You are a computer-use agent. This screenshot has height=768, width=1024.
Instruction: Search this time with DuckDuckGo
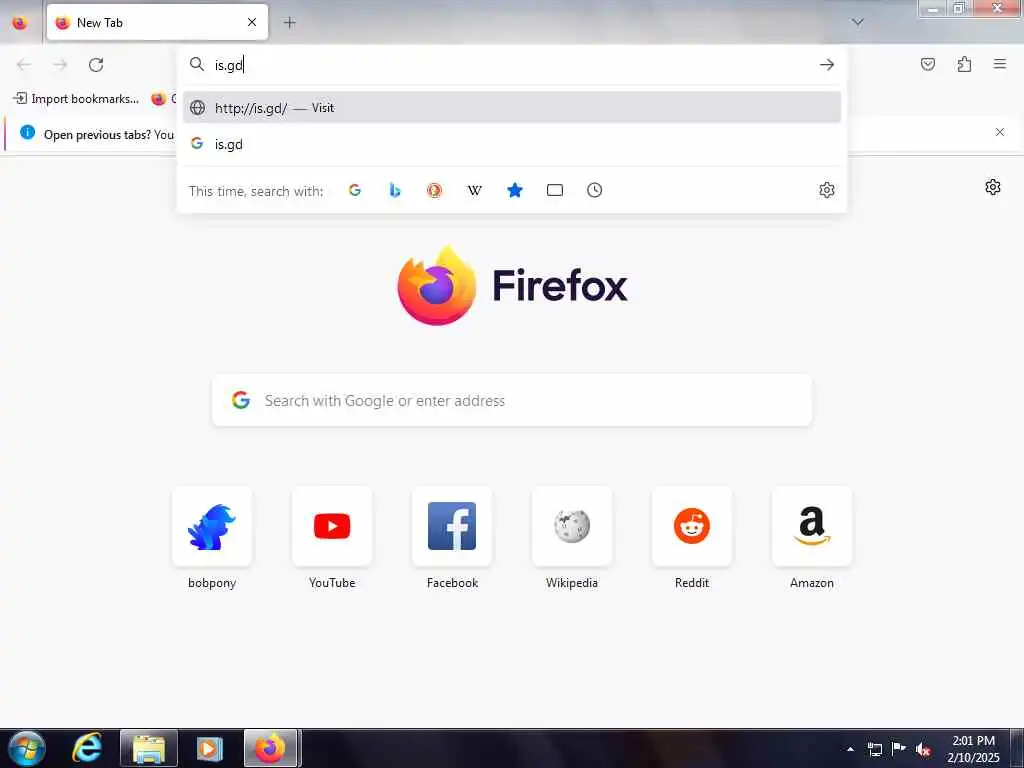pos(434,190)
